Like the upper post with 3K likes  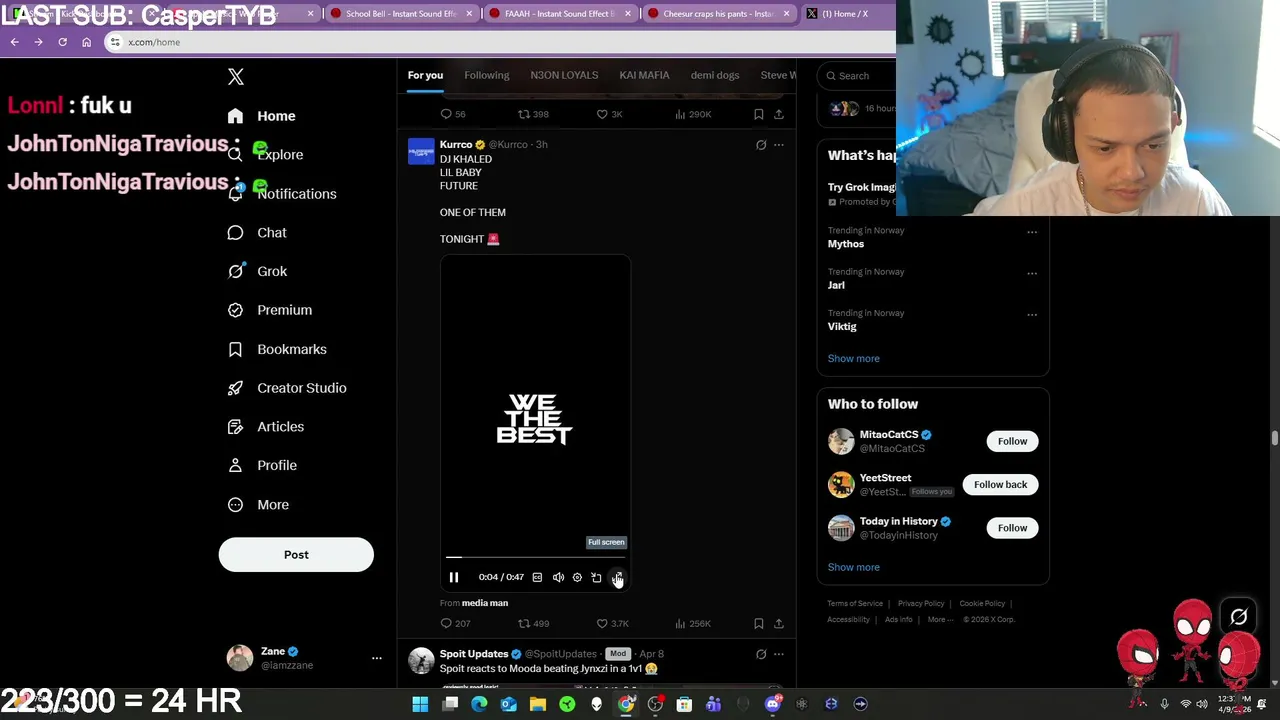tap(609, 114)
